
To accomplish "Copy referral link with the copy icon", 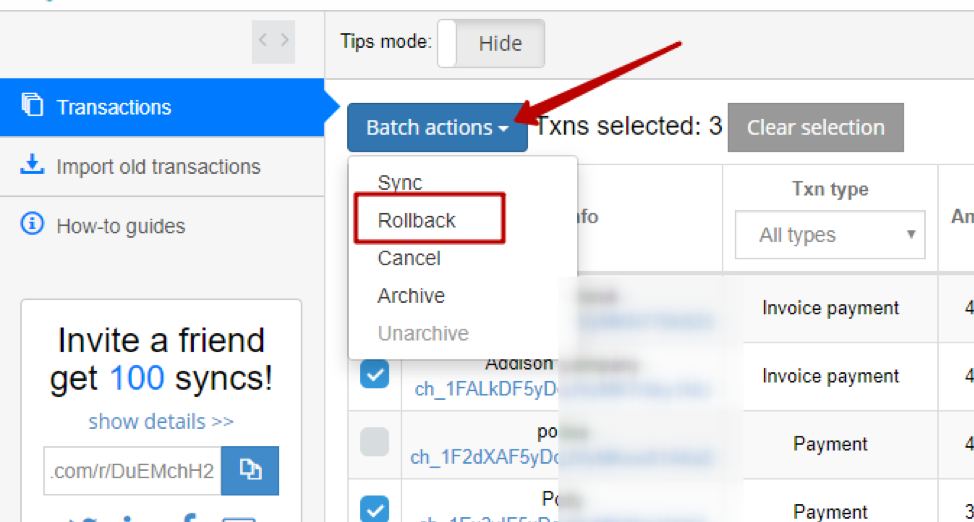I will (x=250, y=470).
